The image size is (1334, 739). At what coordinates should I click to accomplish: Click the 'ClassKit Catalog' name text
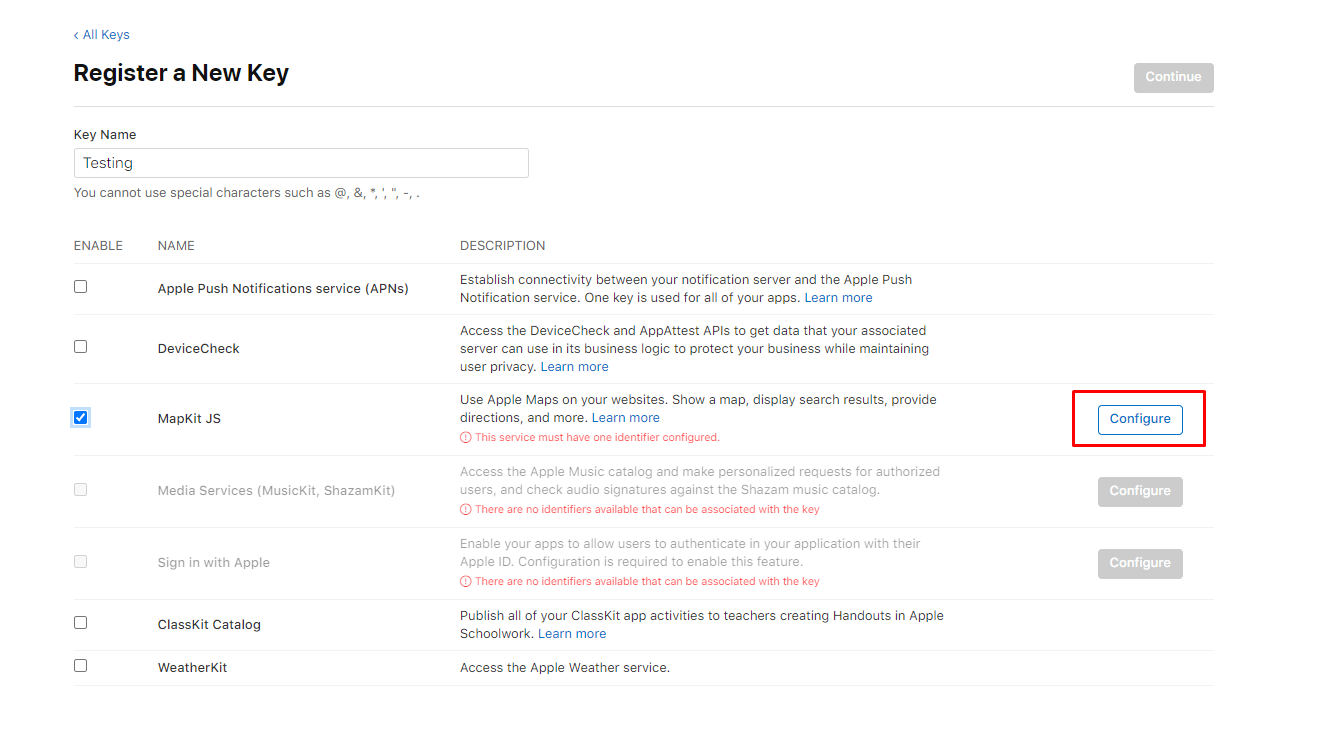pos(209,625)
